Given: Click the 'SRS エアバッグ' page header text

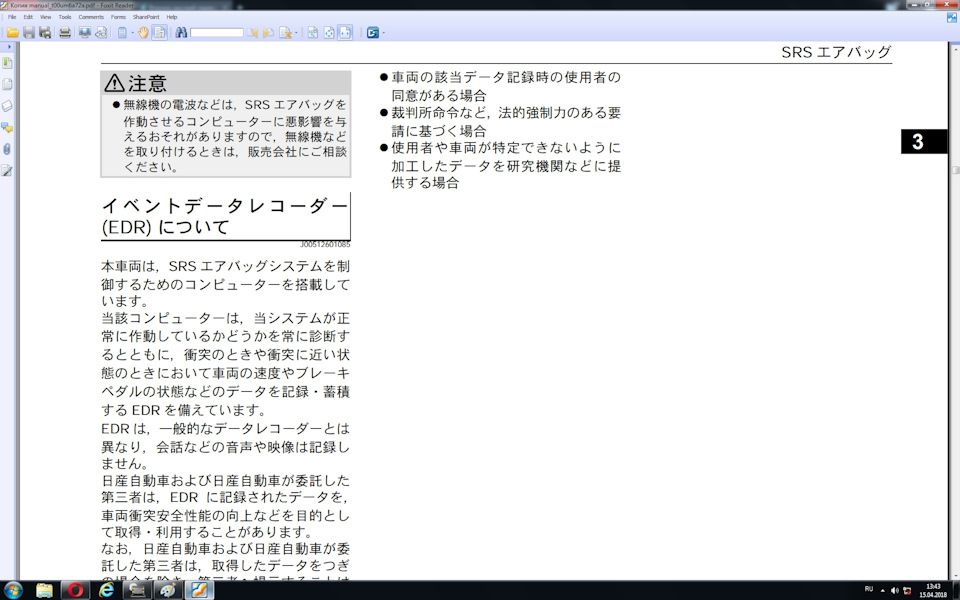Looking at the screenshot, I should click(x=836, y=53).
